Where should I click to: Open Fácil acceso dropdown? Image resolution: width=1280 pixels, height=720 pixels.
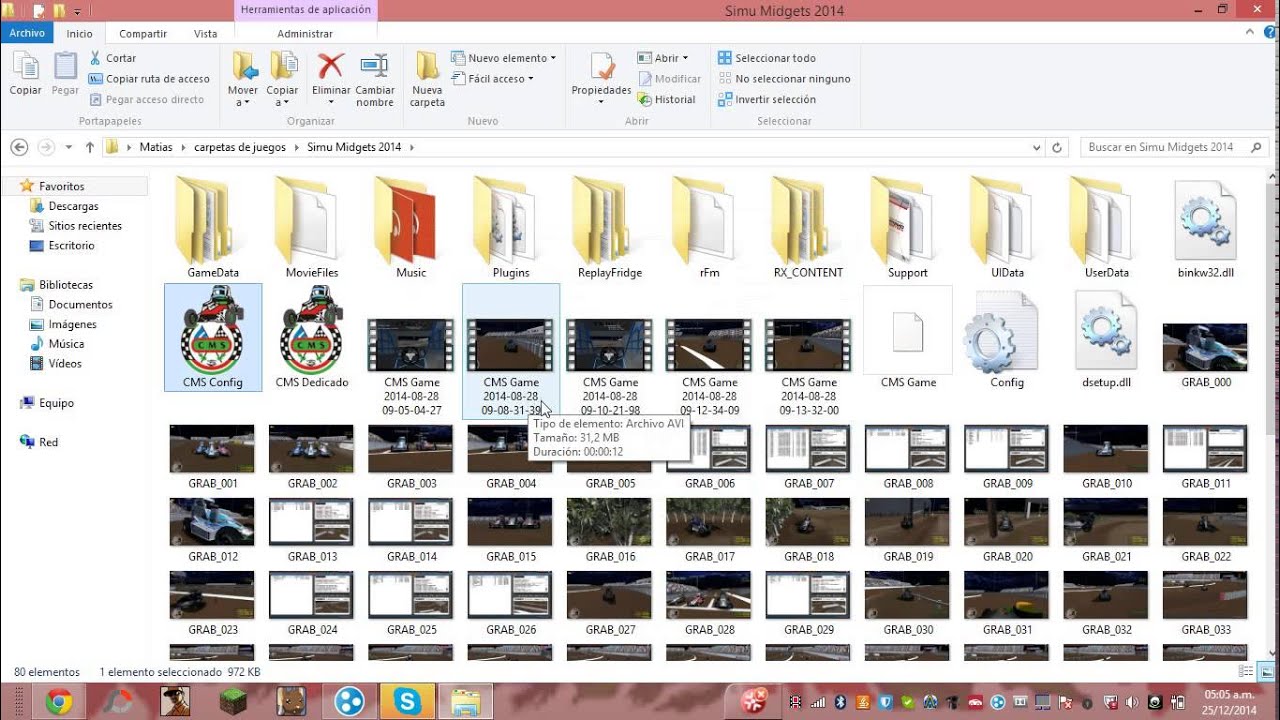click(x=493, y=79)
